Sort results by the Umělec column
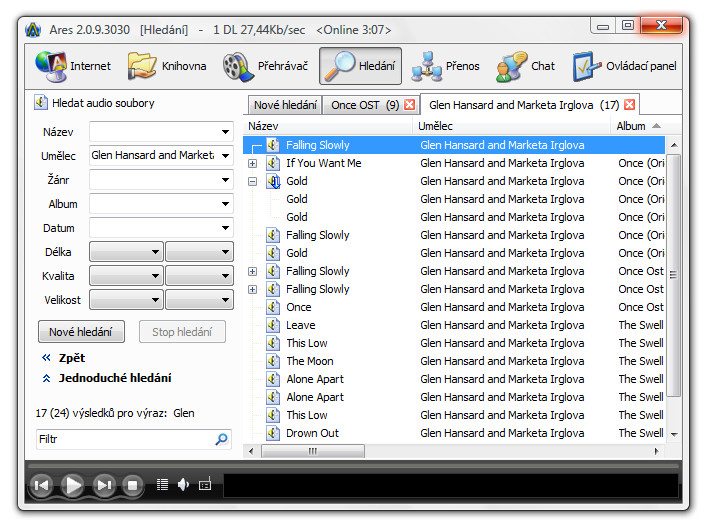The width and height of the screenshot is (704, 527). [512, 126]
